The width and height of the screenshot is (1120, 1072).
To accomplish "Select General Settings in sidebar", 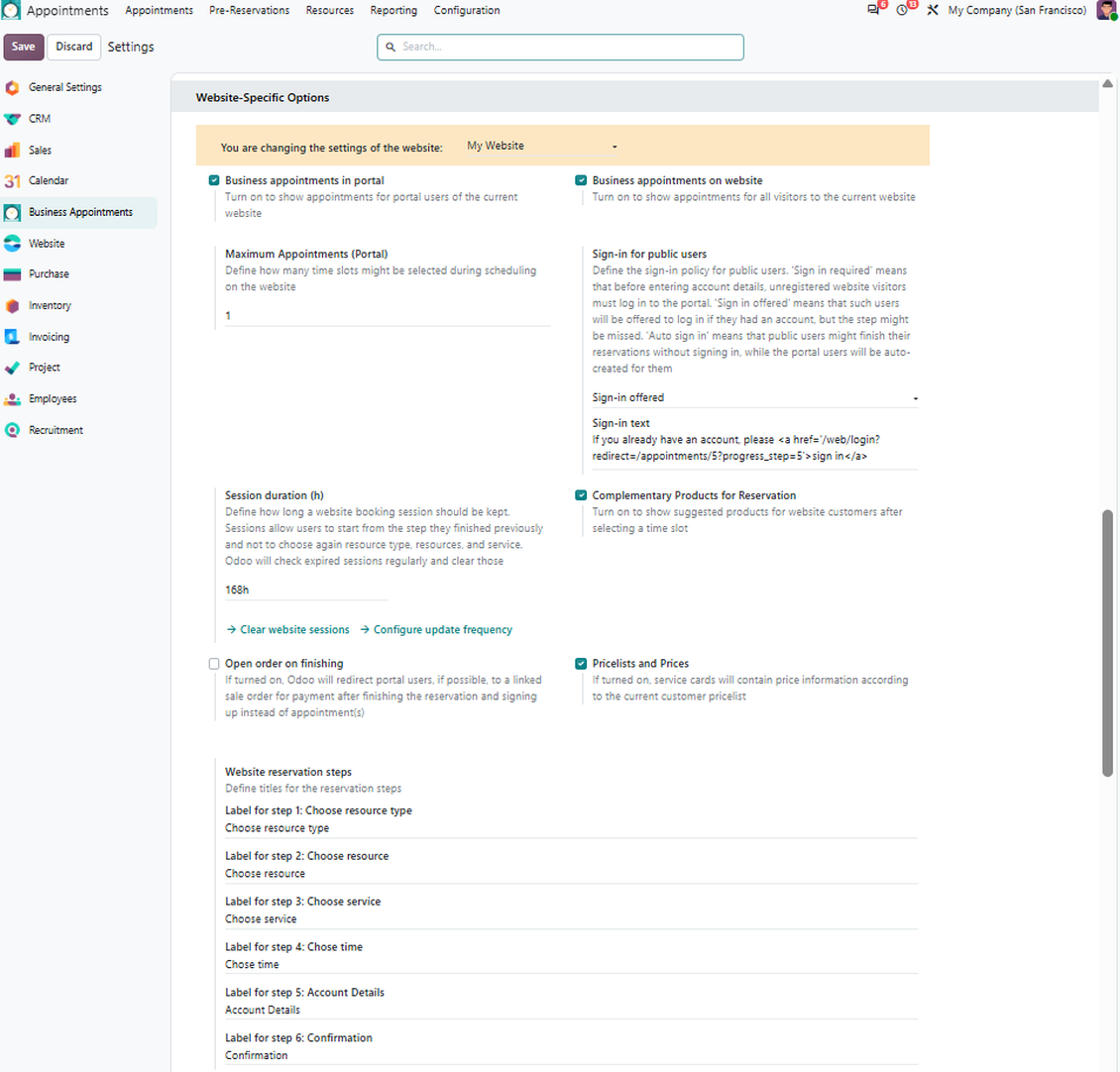I will pos(65,87).
